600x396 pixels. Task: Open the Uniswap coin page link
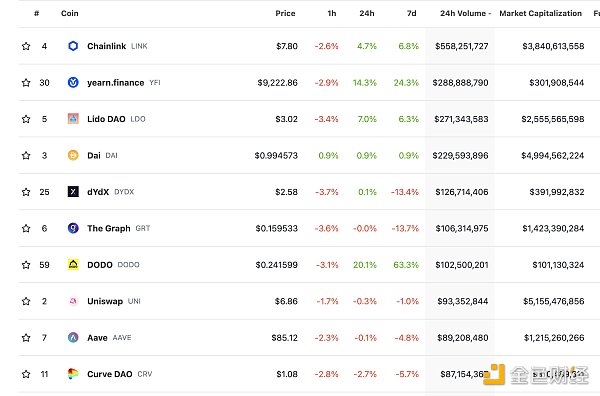[105, 301]
